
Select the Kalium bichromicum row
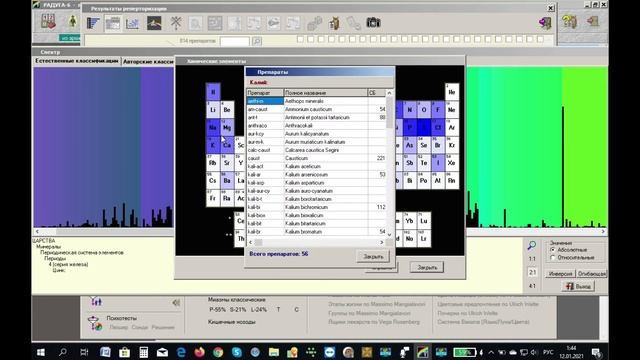(x=316, y=207)
